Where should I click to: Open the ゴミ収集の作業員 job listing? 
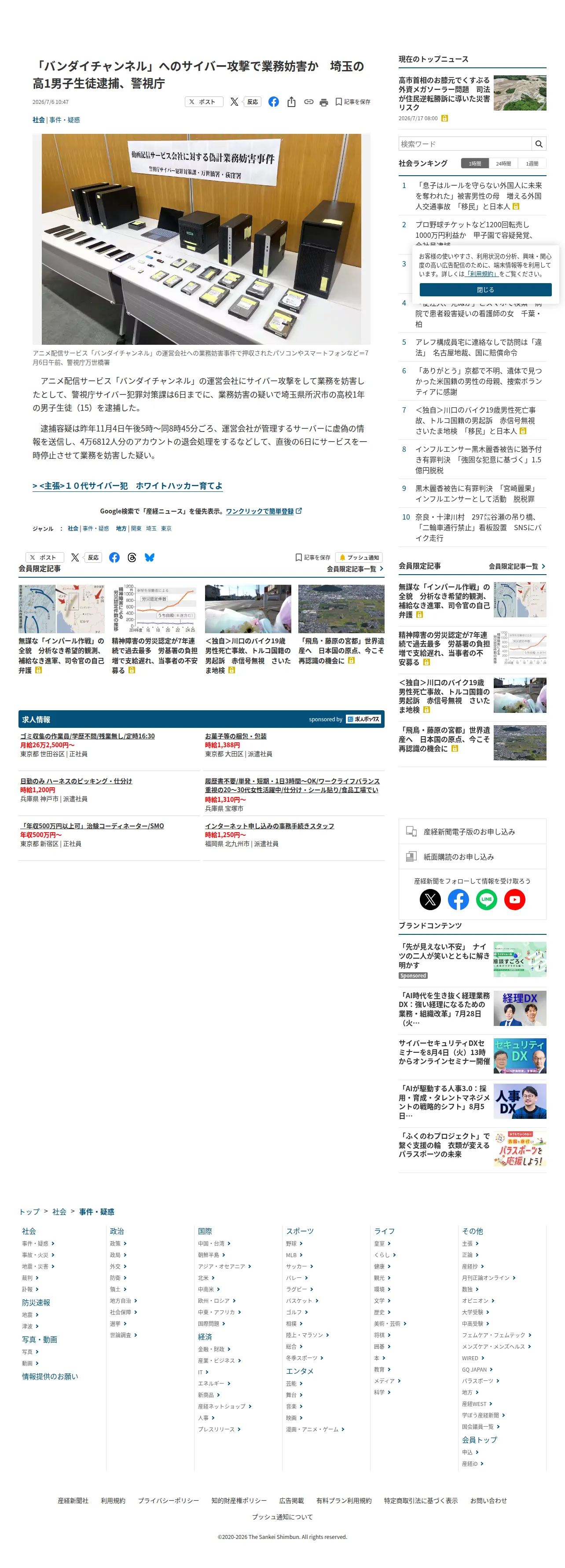87,736
